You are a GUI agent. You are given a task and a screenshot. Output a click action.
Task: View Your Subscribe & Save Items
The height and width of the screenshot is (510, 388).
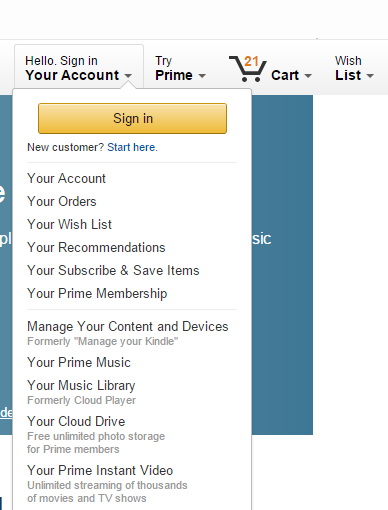[x=113, y=271]
